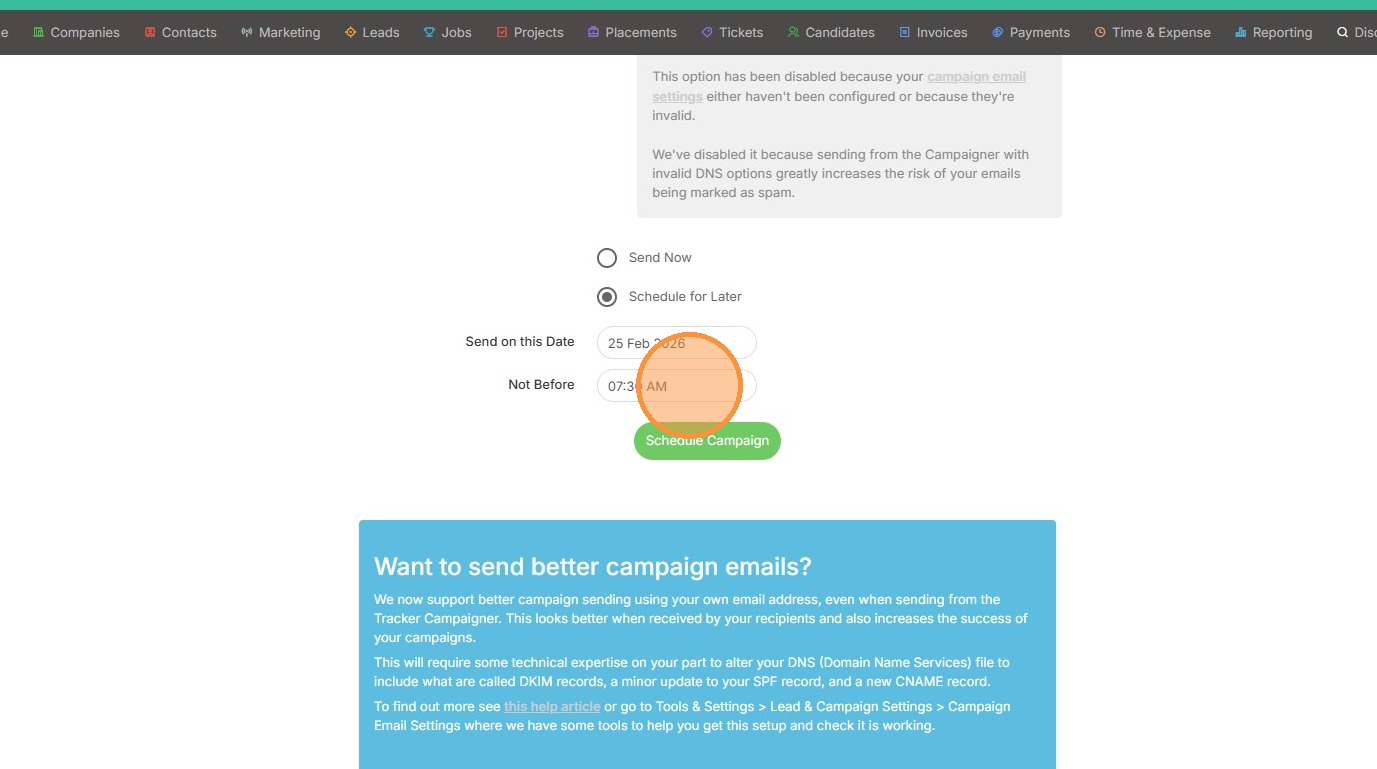Click the Leads target icon
1377x769 pixels.
coord(350,33)
